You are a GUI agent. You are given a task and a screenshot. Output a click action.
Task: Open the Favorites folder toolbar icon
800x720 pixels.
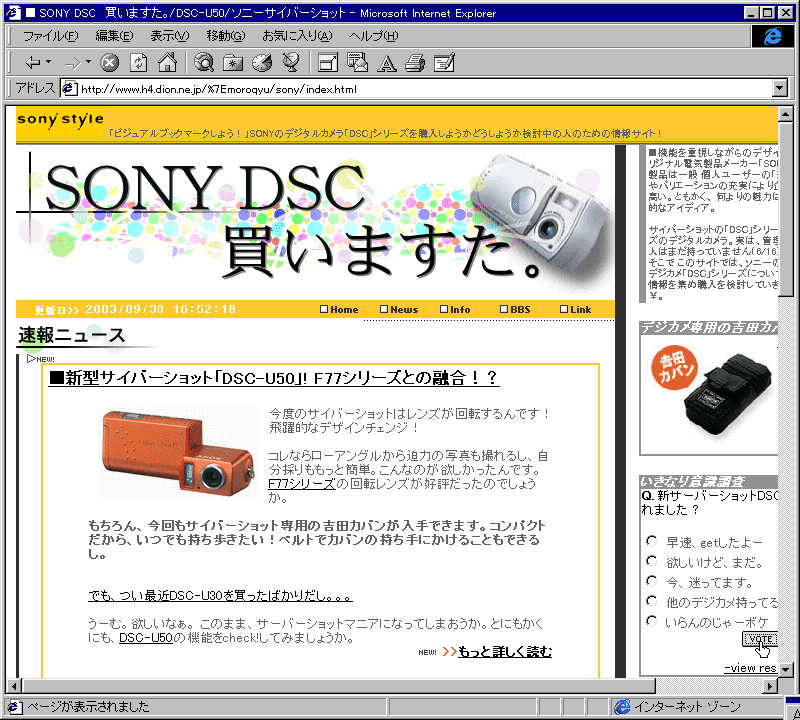(233, 63)
